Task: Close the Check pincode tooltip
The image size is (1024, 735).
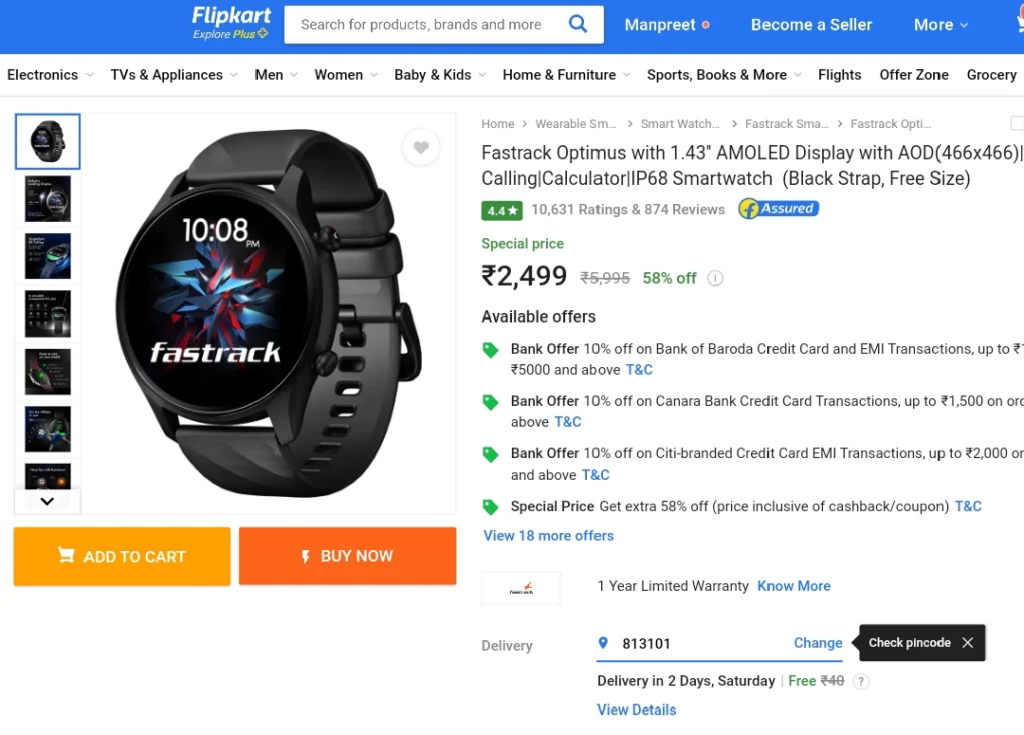Action: pos(968,643)
